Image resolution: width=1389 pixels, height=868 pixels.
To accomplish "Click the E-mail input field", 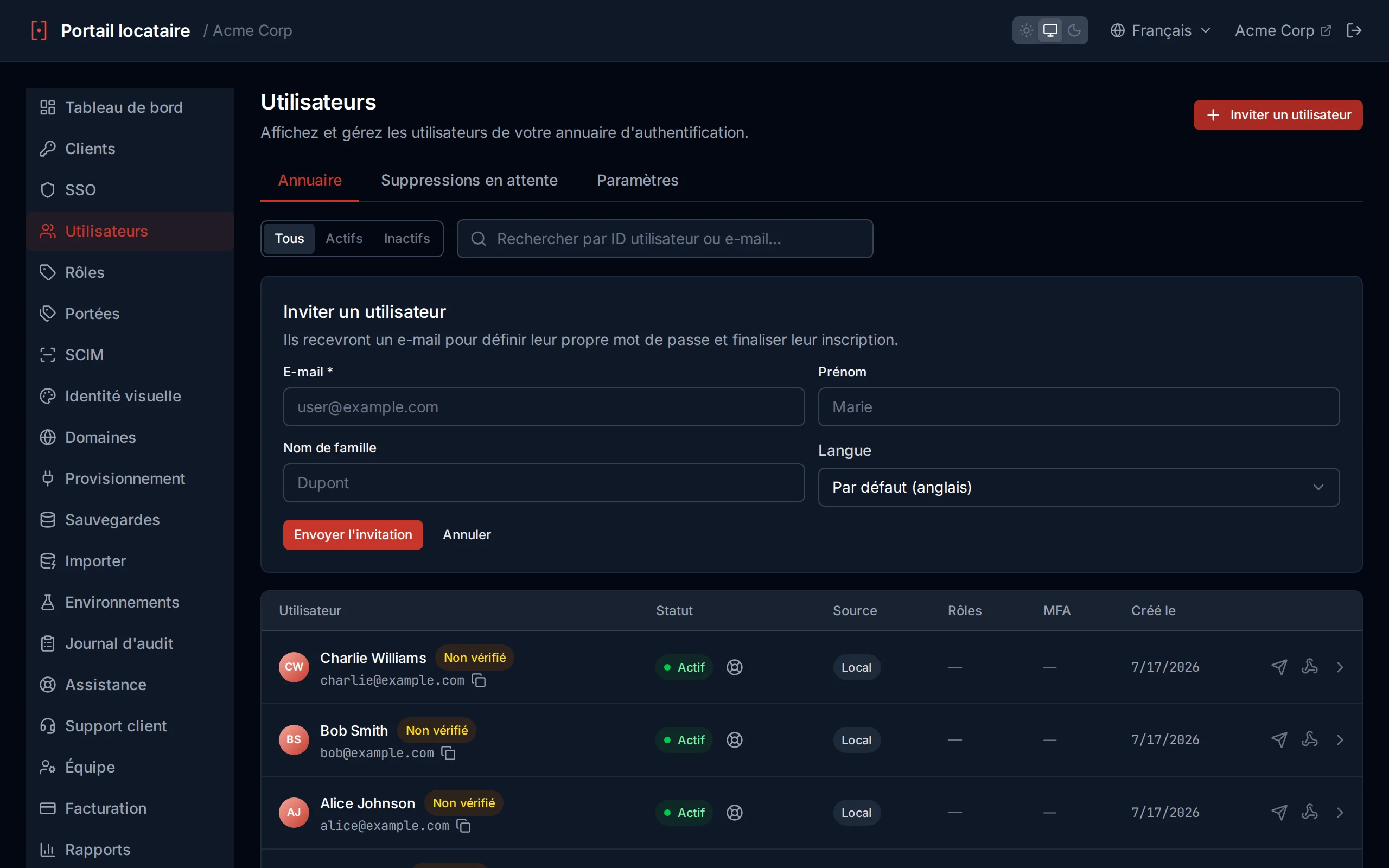I will [544, 407].
